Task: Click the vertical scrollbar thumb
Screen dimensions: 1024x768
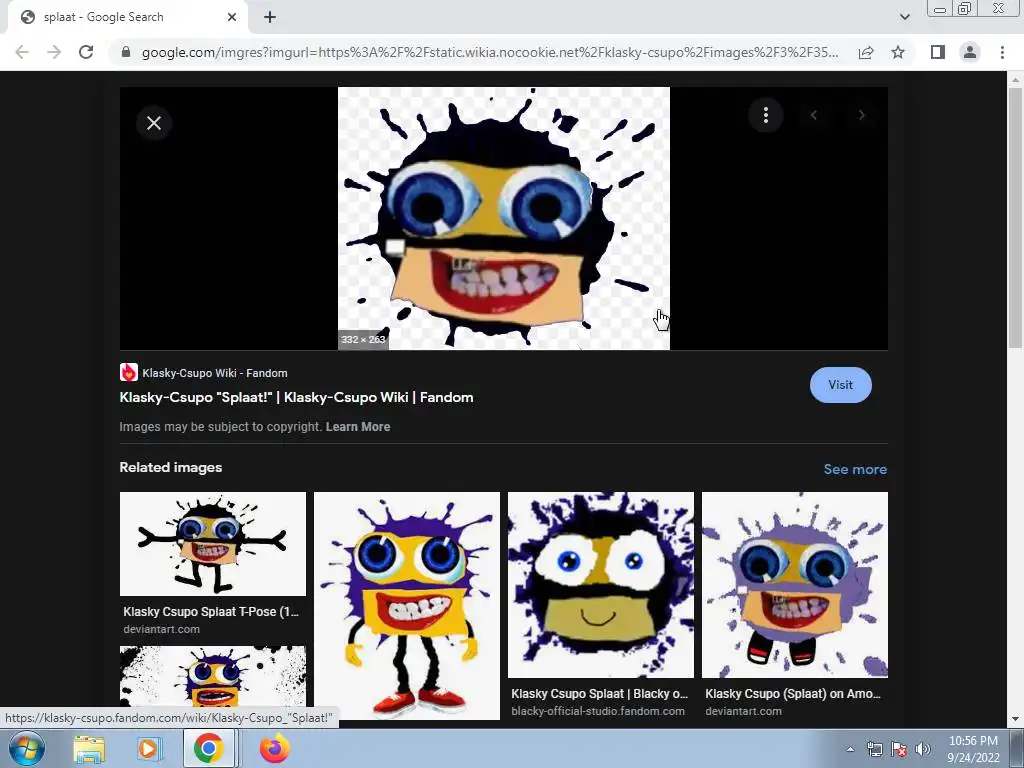Action: (x=1015, y=219)
